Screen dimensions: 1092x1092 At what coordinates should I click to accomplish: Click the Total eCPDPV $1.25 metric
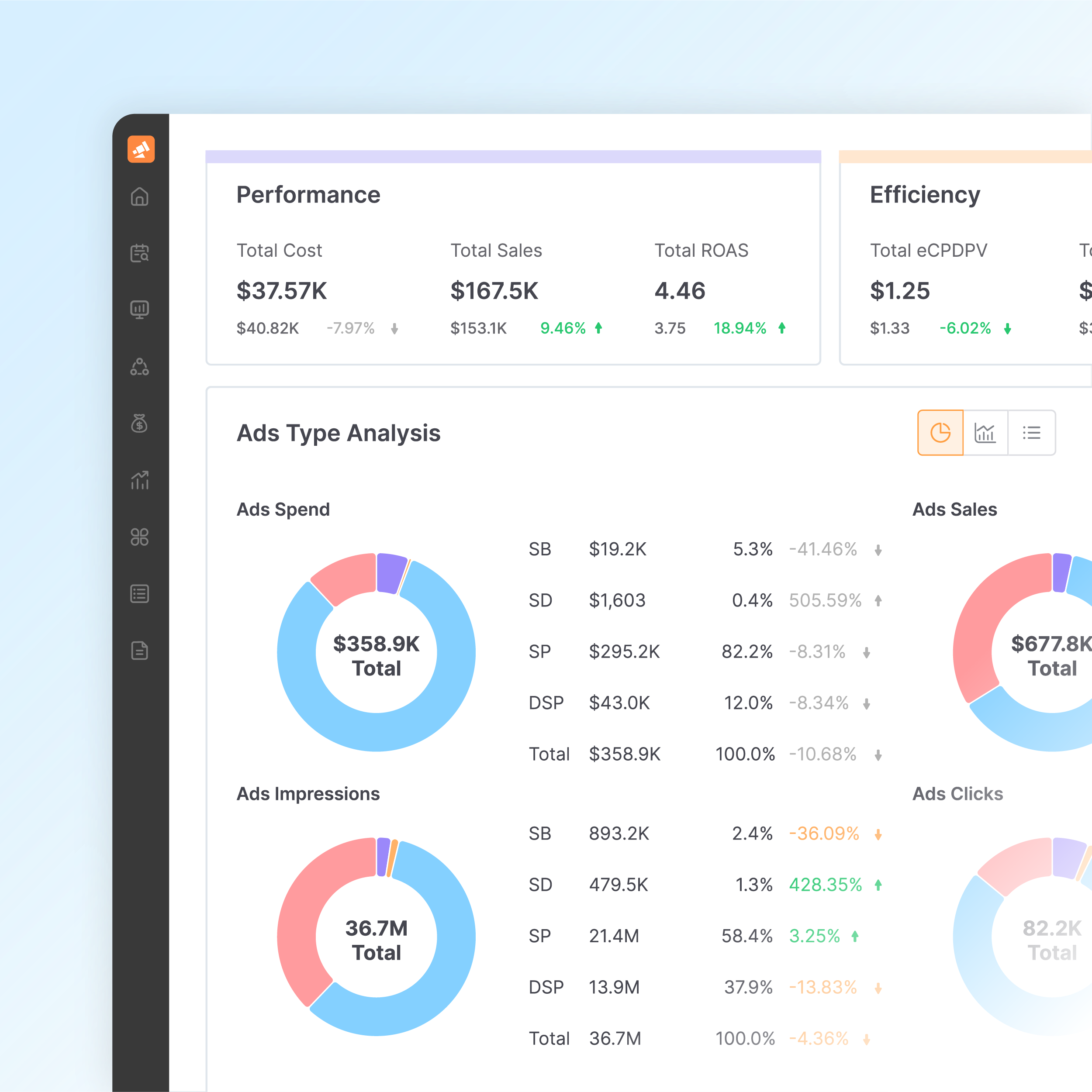click(x=900, y=291)
